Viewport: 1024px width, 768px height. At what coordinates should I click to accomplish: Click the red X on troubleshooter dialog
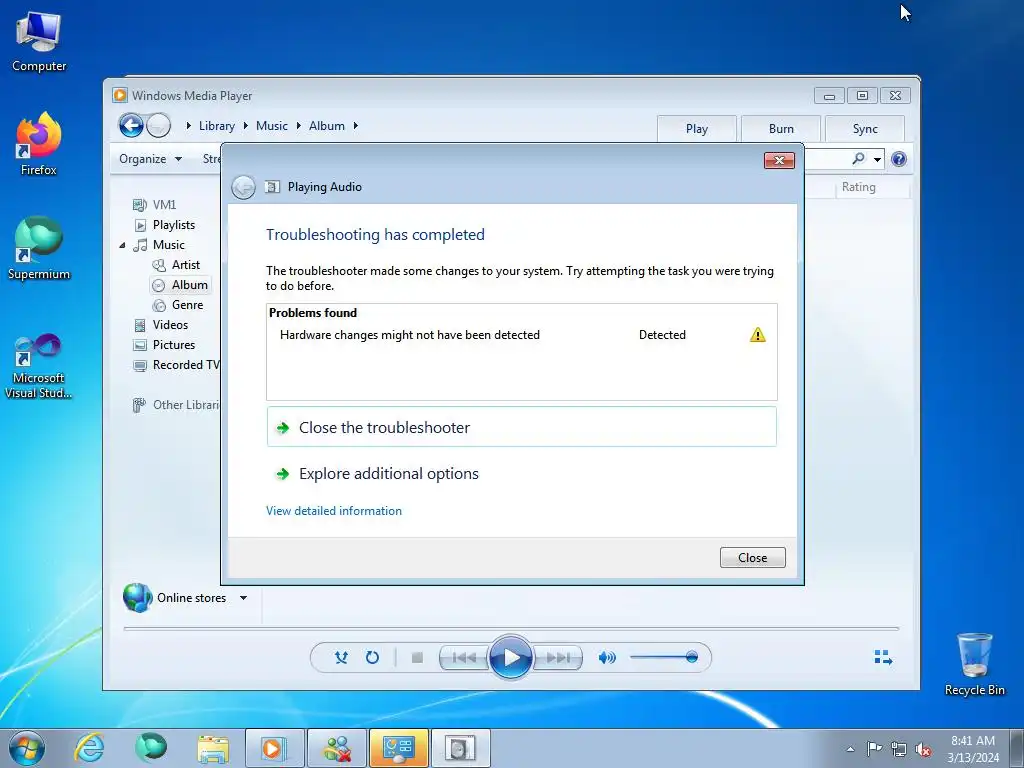pos(779,161)
